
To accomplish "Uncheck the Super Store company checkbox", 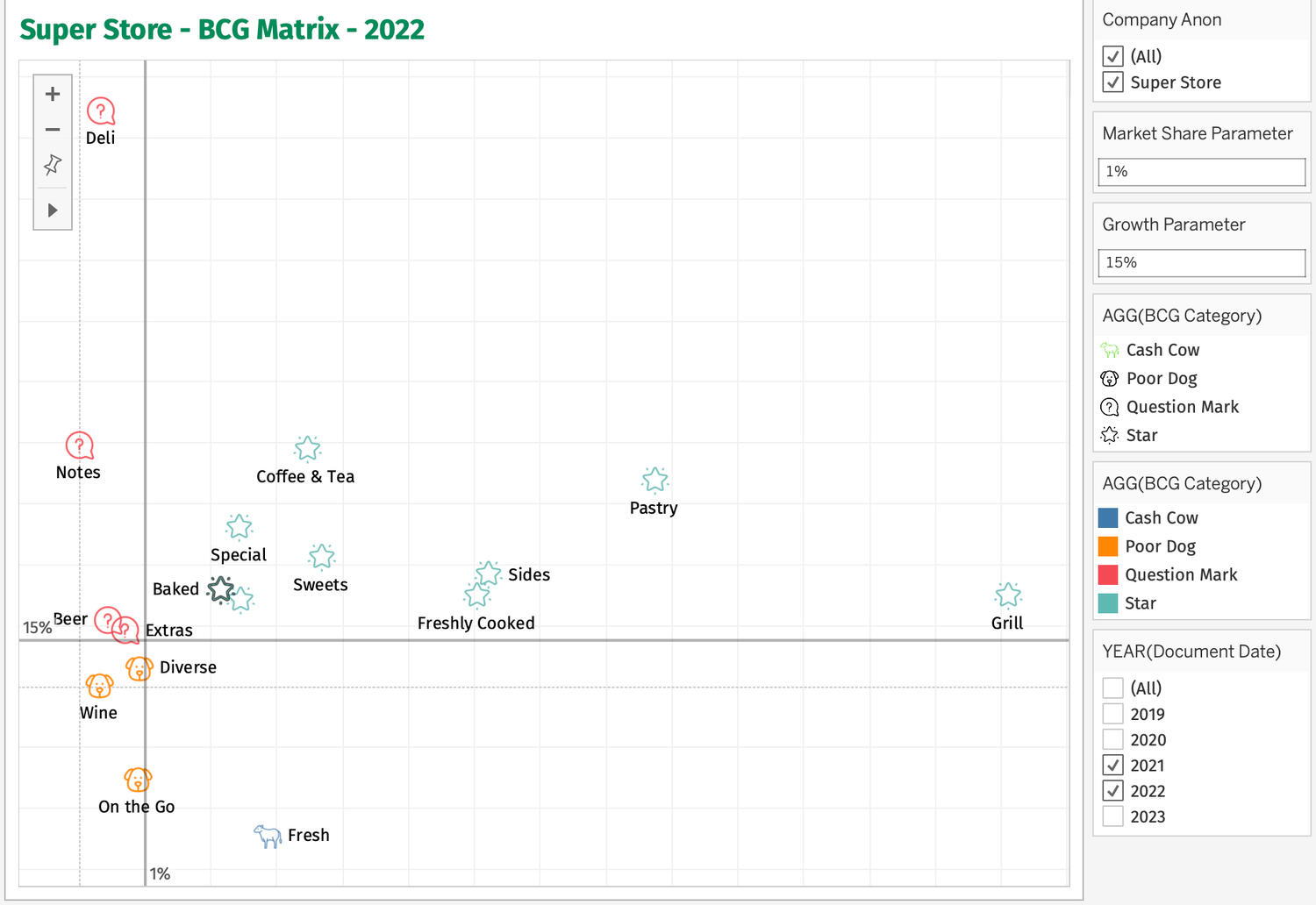I will [x=1113, y=82].
